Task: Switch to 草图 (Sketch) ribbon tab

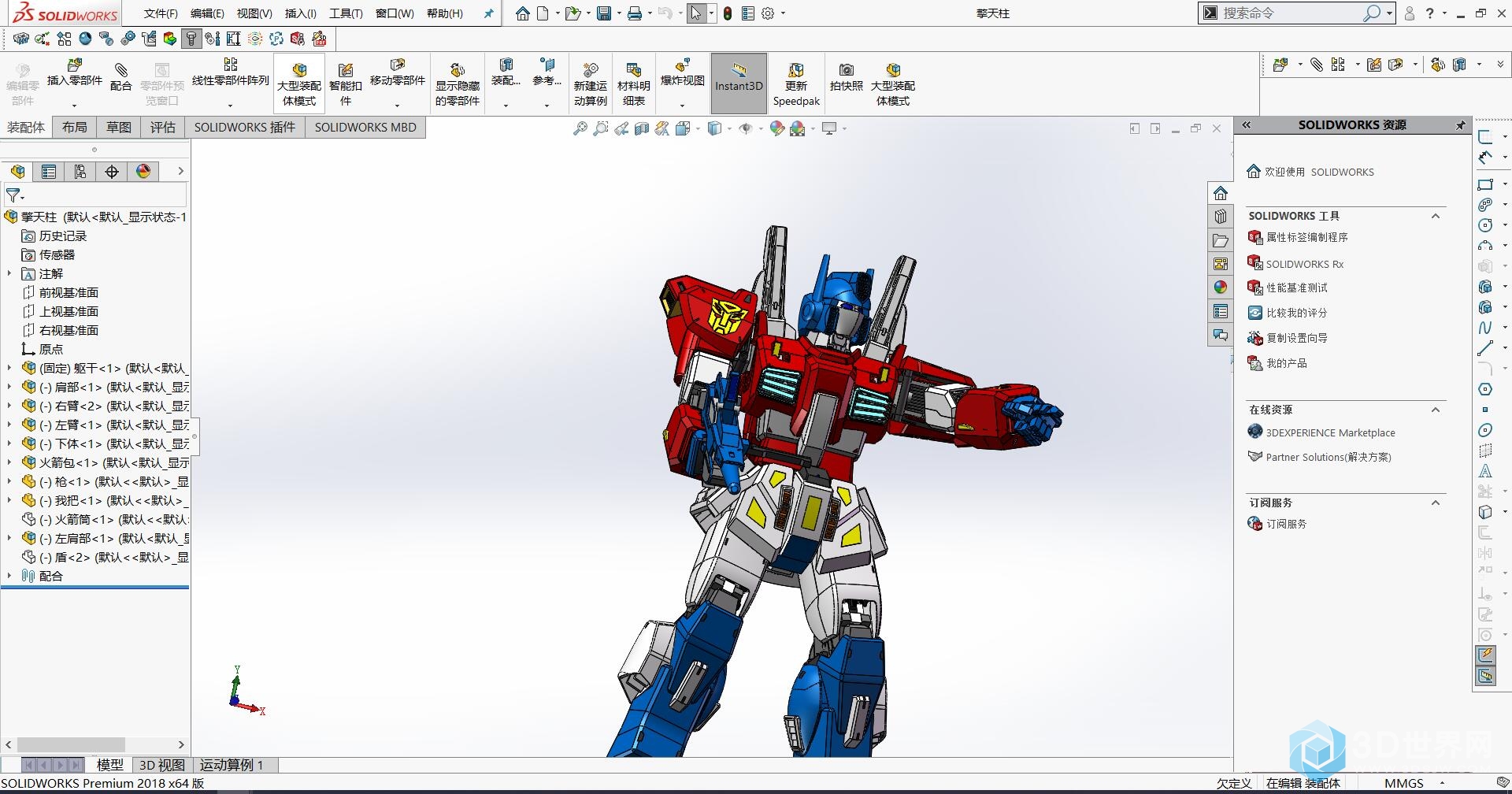Action: [x=119, y=128]
